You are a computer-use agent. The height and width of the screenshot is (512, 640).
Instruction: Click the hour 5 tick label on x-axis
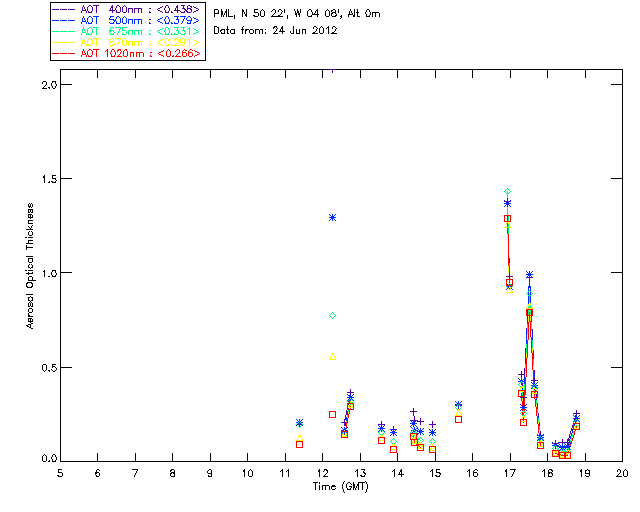tap(60, 473)
